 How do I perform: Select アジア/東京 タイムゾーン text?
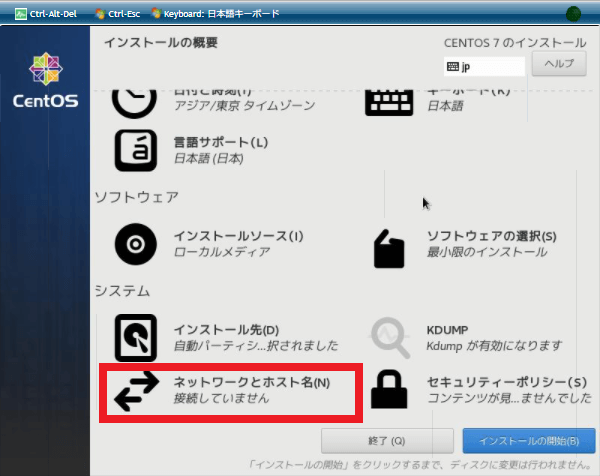click(x=245, y=106)
